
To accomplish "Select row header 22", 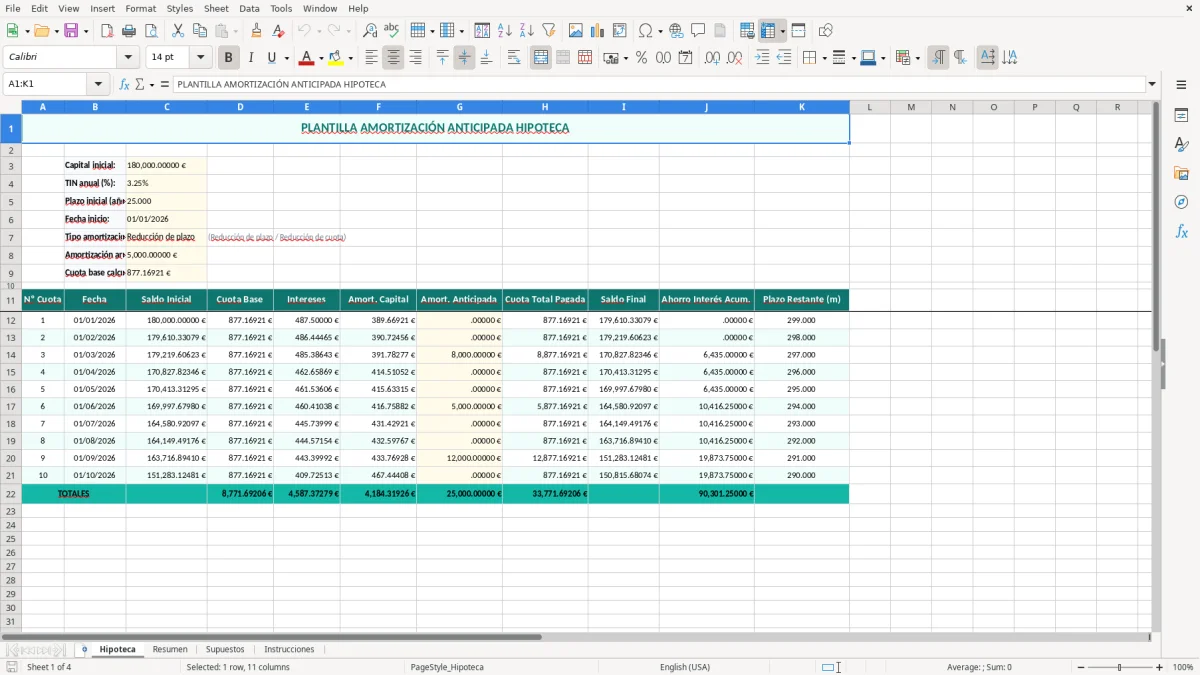I will tap(11, 494).
